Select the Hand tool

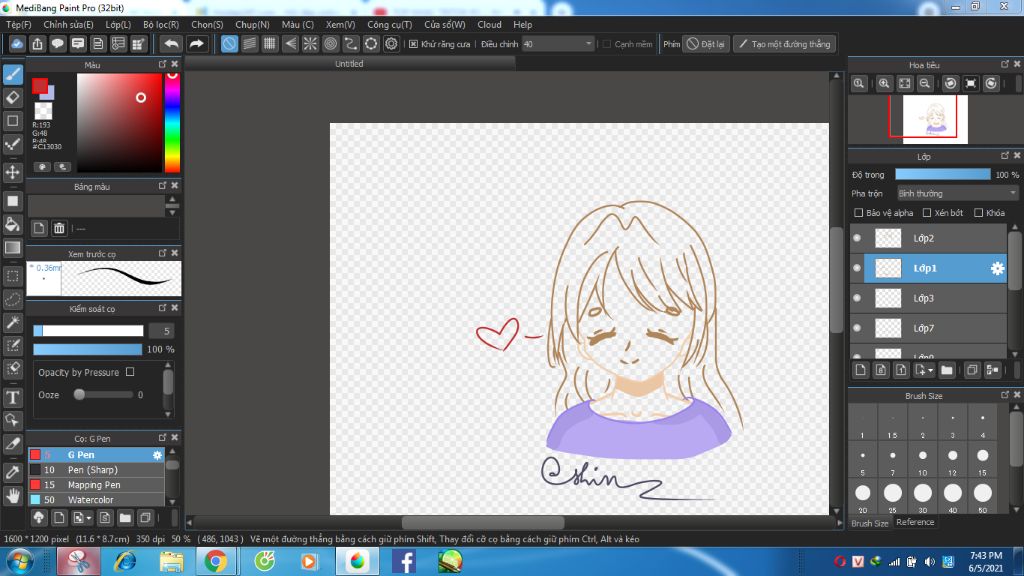(x=13, y=496)
